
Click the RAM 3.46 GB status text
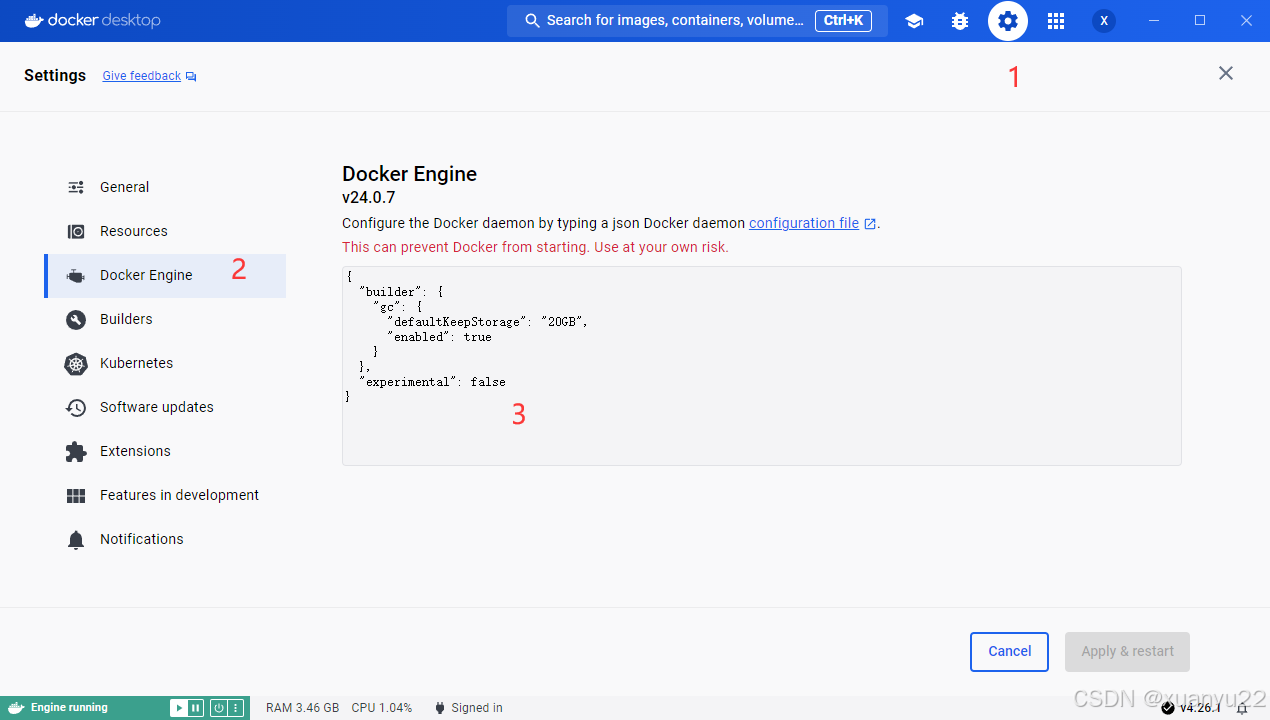point(302,708)
